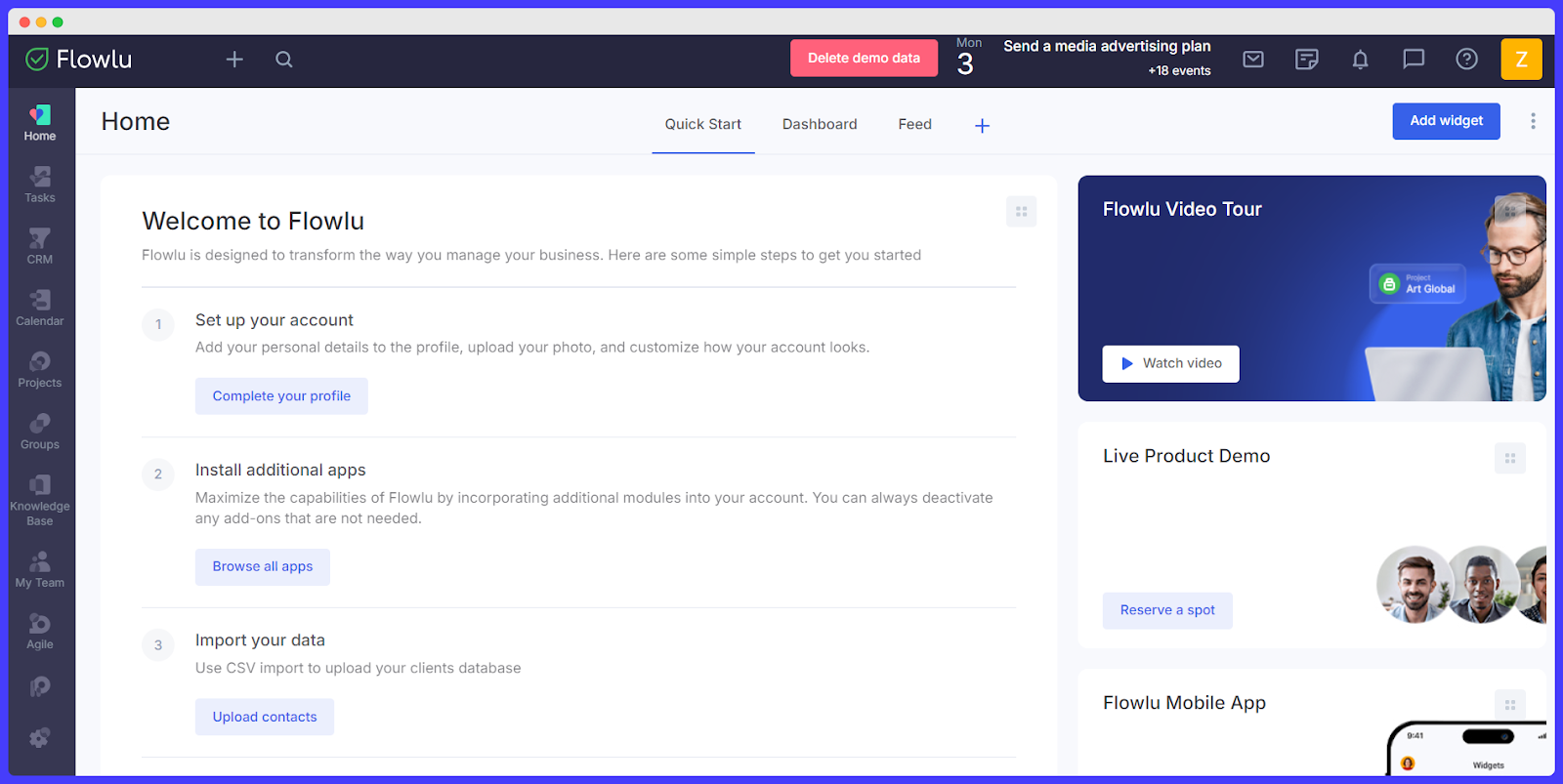
Task: Switch to the Dashboard tab
Action: pyautogui.click(x=820, y=124)
